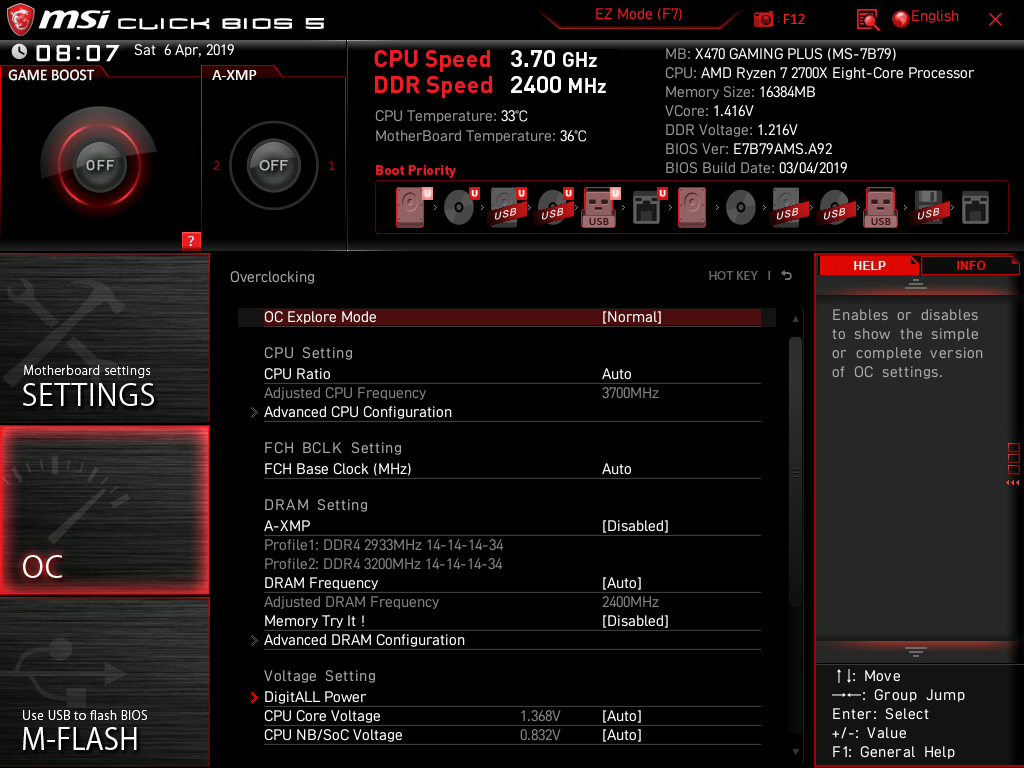Expand Advanced DRAM Configuration
Screen dimensions: 1024x768
pos(364,640)
